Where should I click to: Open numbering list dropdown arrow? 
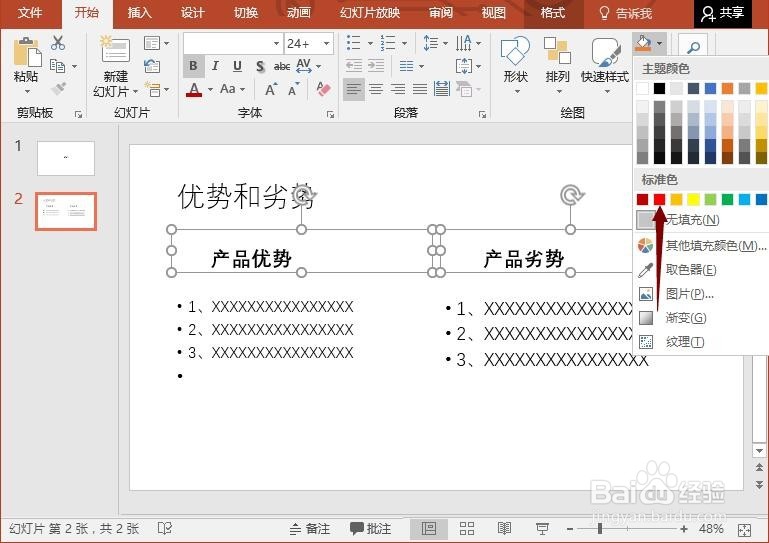point(404,43)
